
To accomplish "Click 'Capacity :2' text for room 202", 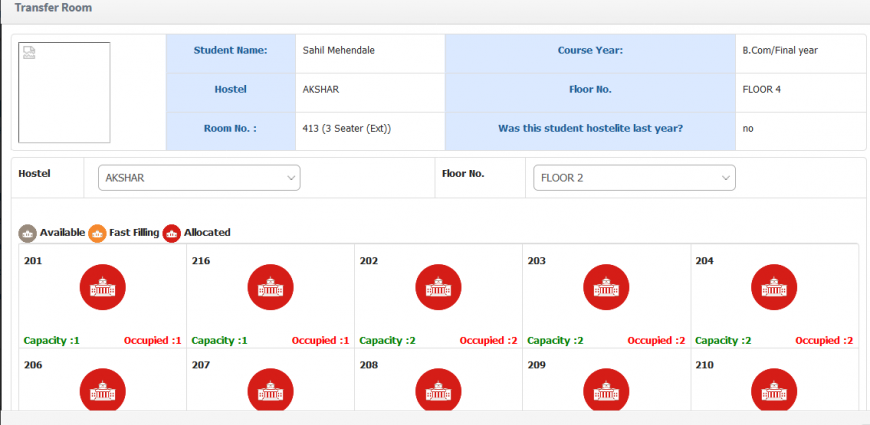I will (x=387, y=341).
